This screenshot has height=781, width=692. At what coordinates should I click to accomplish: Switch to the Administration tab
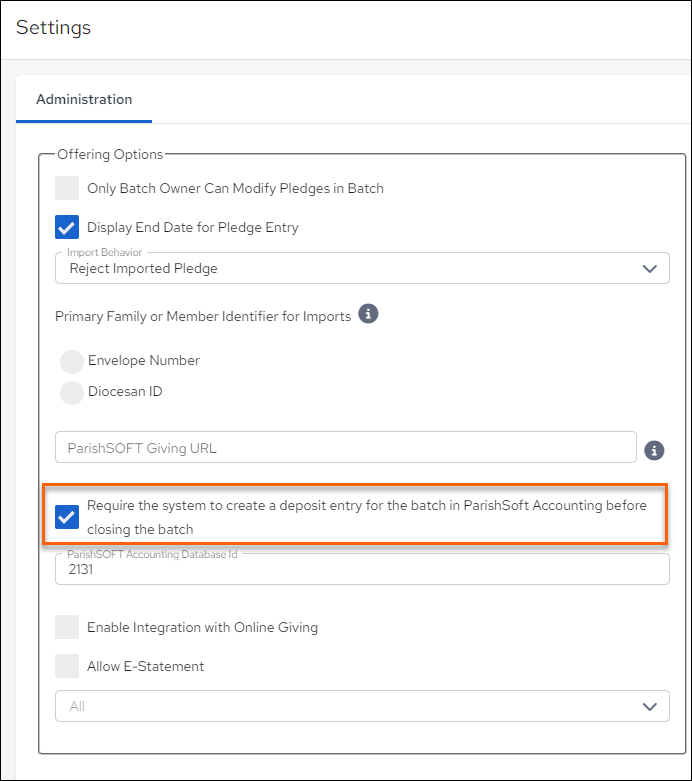[x=84, y=99]
